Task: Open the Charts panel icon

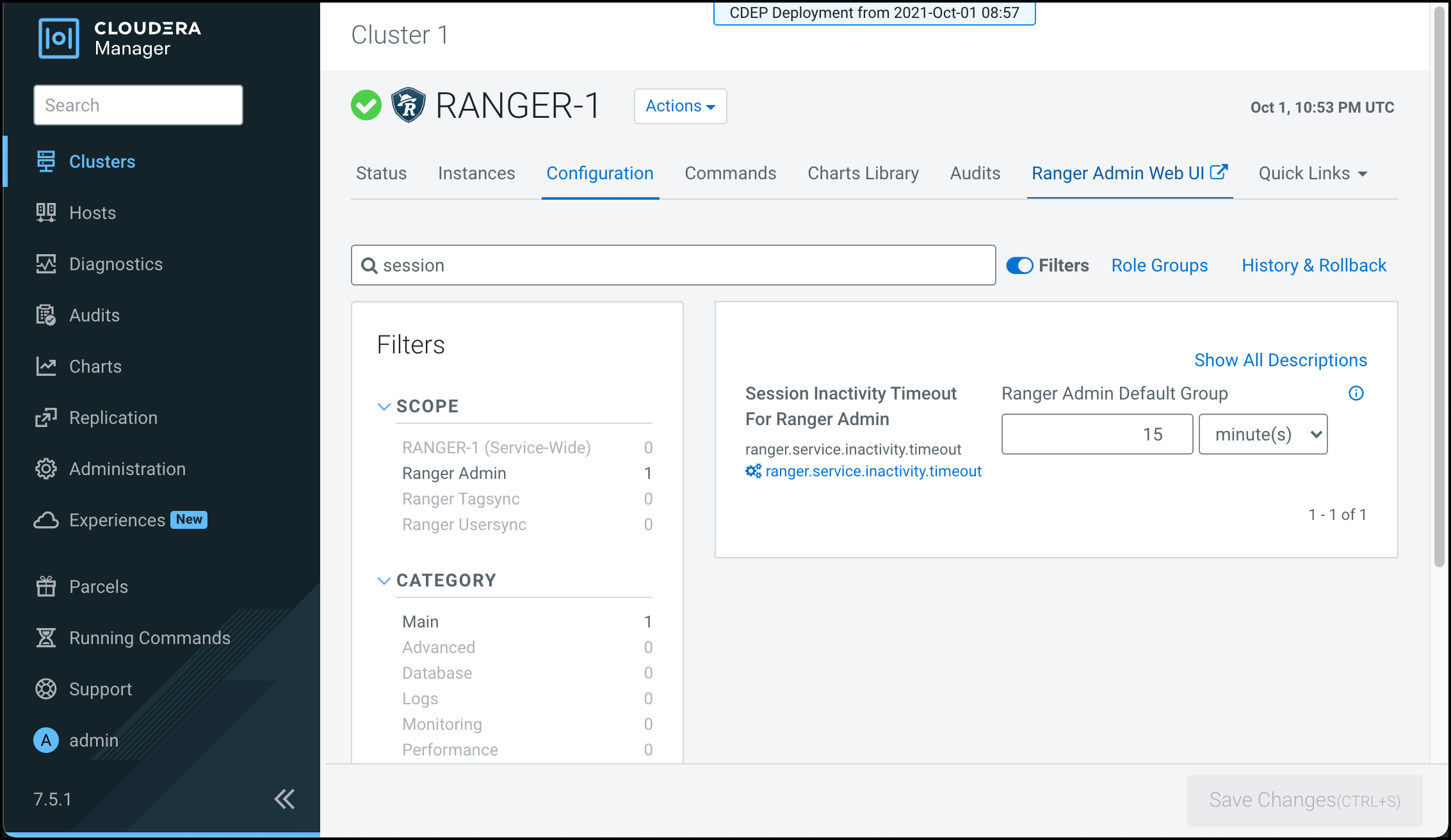Action: (x=45, y=366)
